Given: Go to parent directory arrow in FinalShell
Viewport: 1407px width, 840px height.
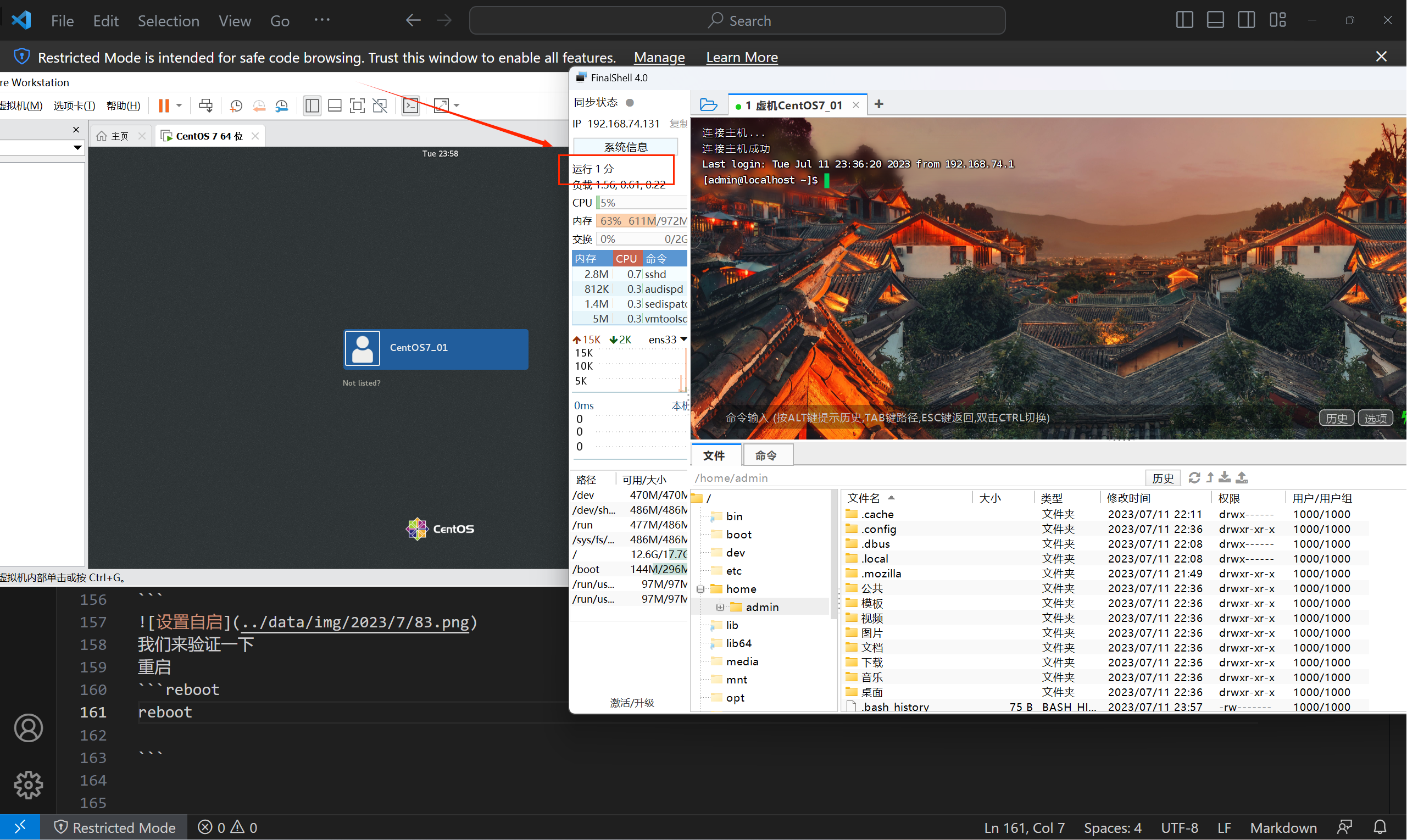Looking at the screenshot, I should (1210, 478).
